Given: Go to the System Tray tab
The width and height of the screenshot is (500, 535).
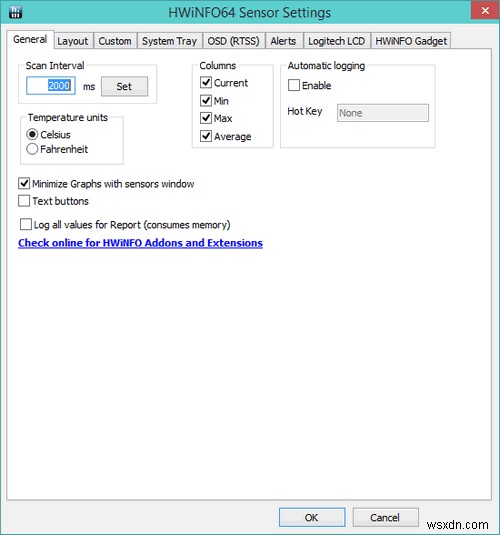Looking at the screenshot, I should (x=170, y=41).
